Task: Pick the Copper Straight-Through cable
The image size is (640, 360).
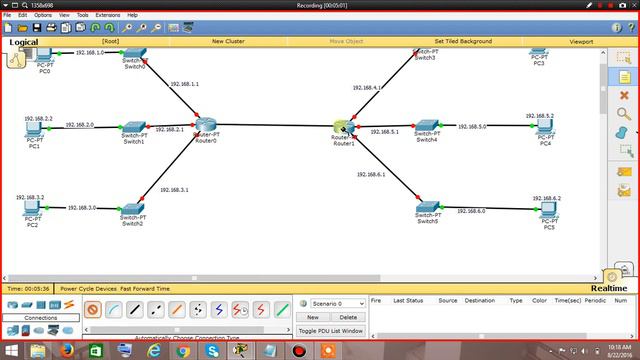Action: 135,310
